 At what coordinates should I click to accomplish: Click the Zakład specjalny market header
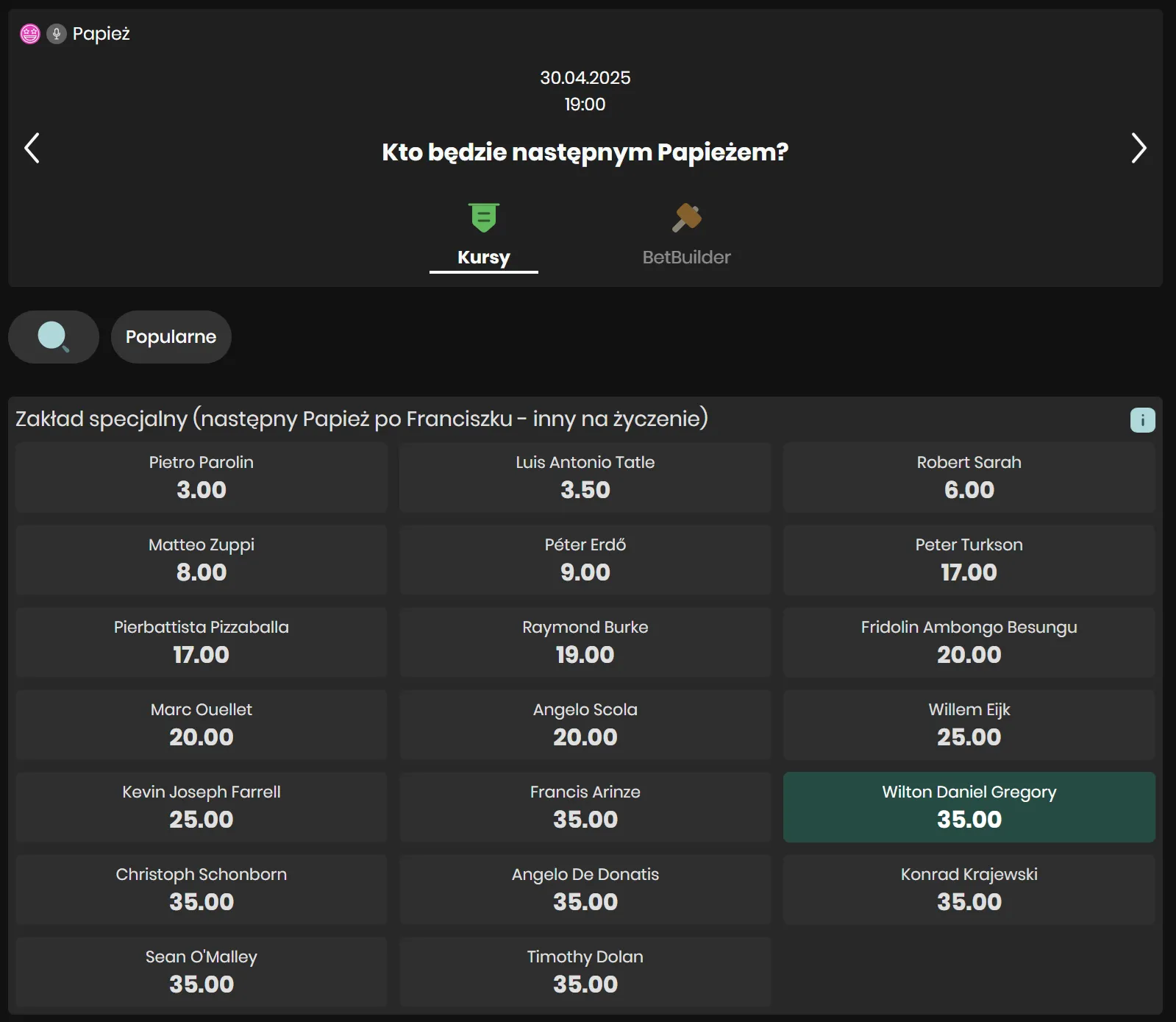pyautogui.click(x=362, y=419)
